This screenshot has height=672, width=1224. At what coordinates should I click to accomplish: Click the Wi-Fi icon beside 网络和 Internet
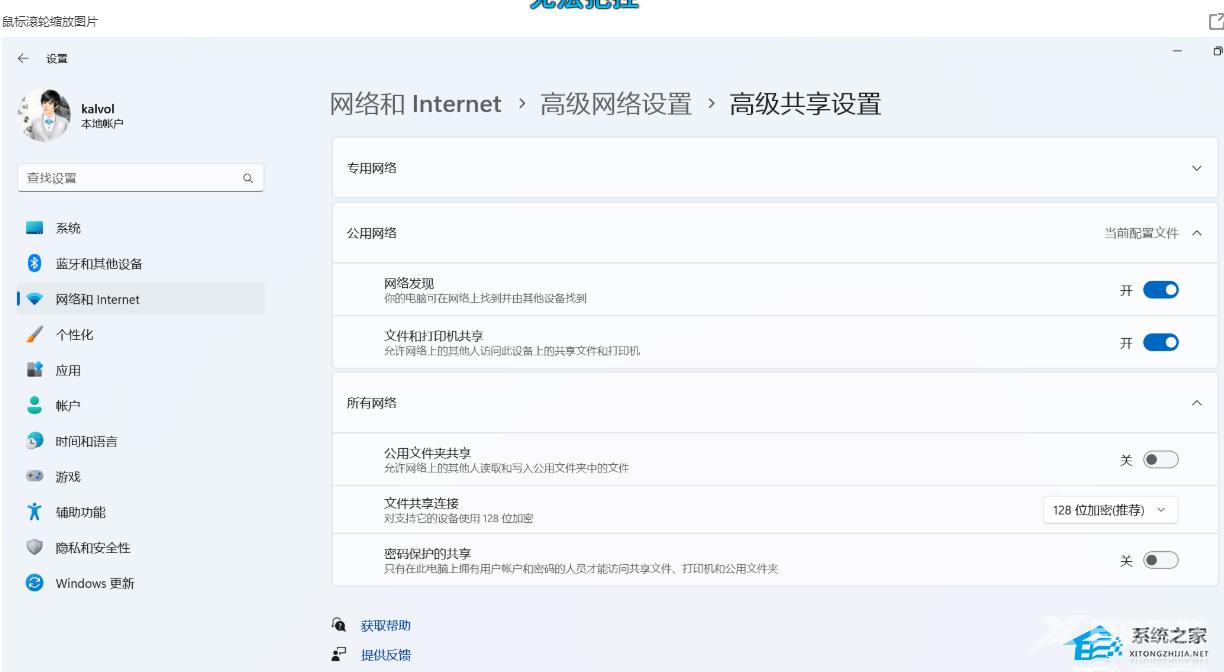click(x=35, y=300)
